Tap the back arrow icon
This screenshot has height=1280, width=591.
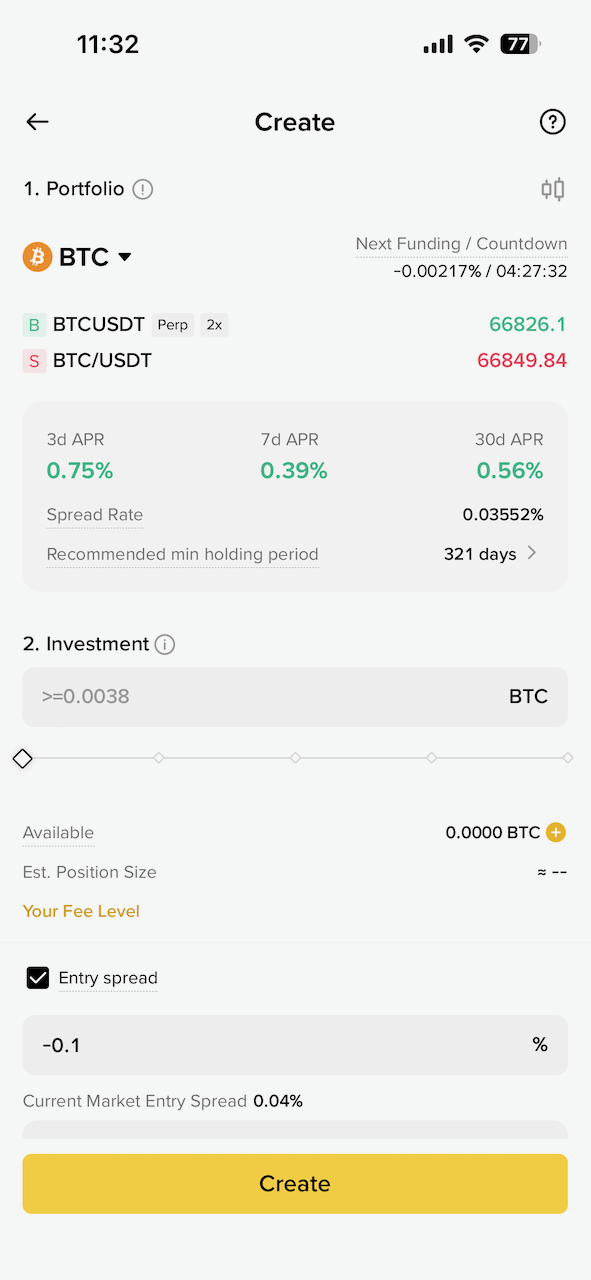37,122
